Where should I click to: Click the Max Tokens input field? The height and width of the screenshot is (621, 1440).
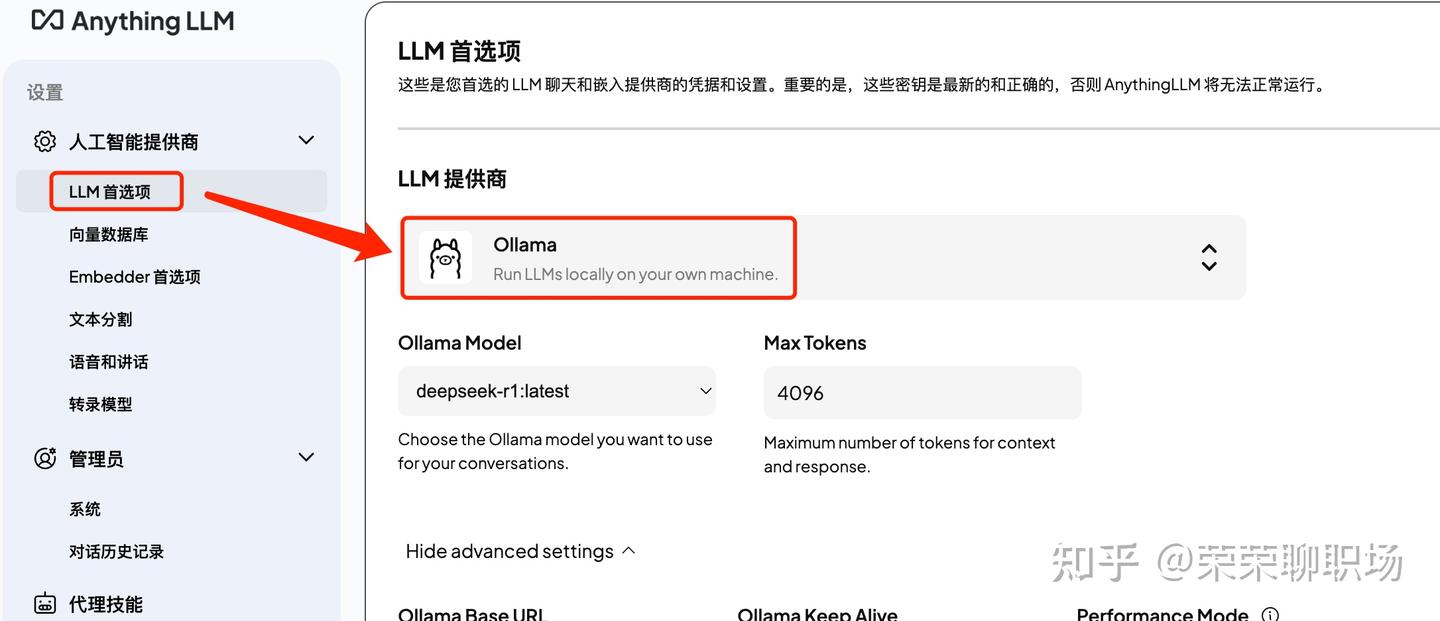[x=922, y=392]
